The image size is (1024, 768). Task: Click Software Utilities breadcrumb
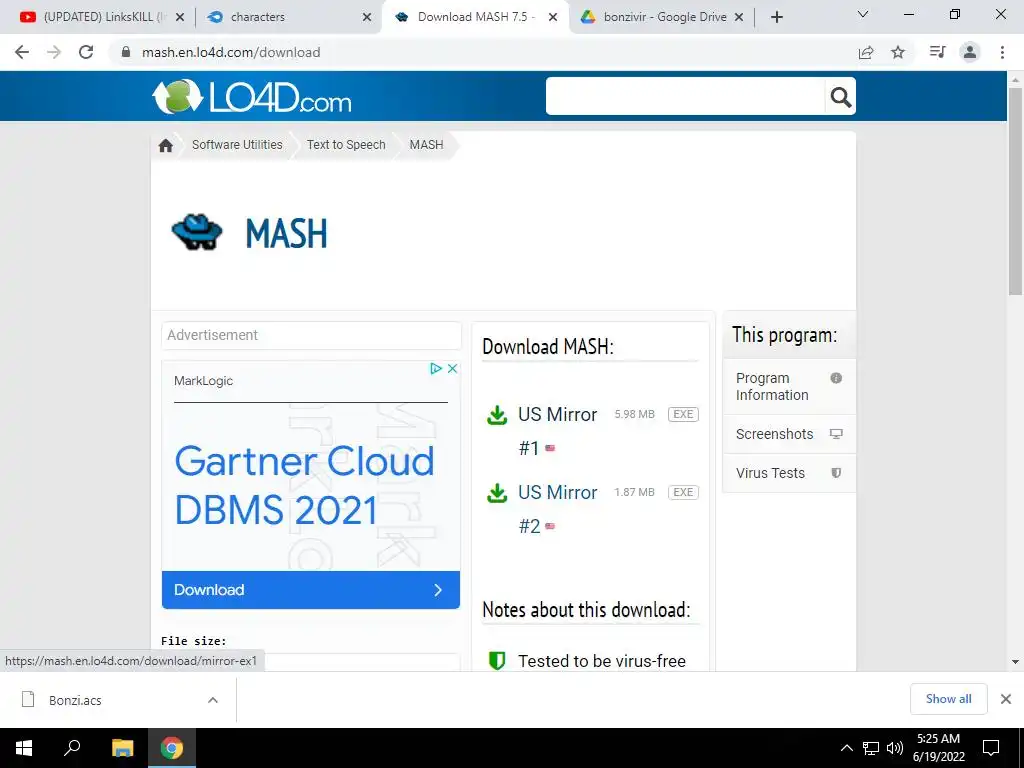(237, 145)
